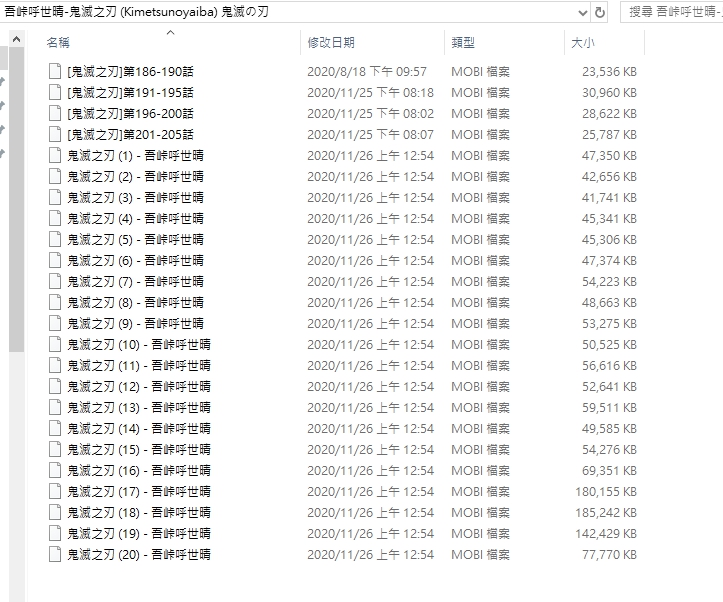The width and height of the screenshot is (723, 602).
Task: Click date 2020/8/18 下午 09:57
Action: click(x=367, y=71)
